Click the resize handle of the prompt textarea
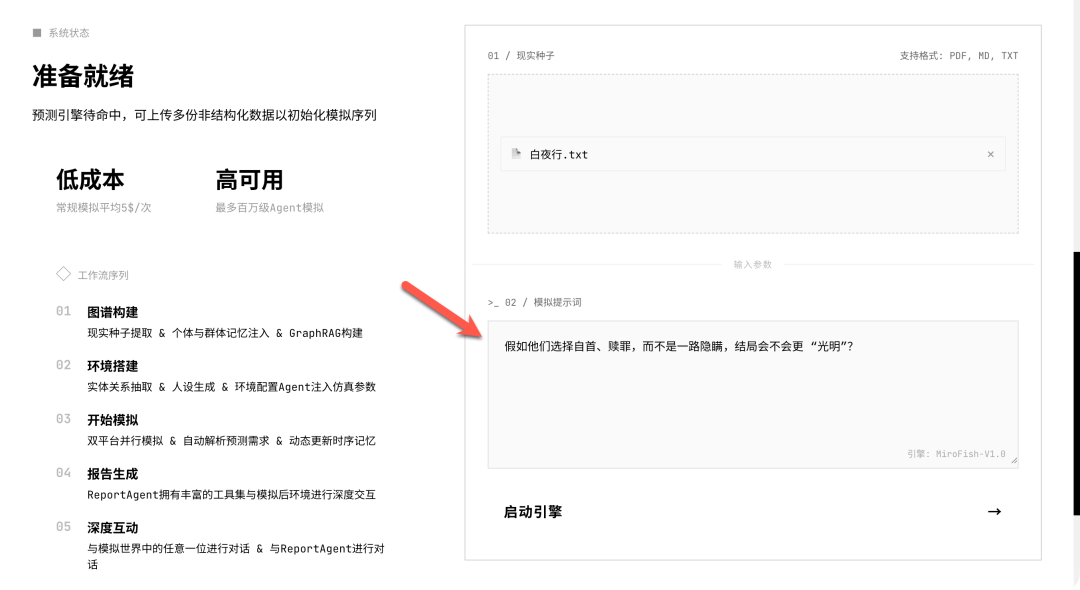Image resolution: width=1080 pixels, height=590 pixels. [1014, 461]
